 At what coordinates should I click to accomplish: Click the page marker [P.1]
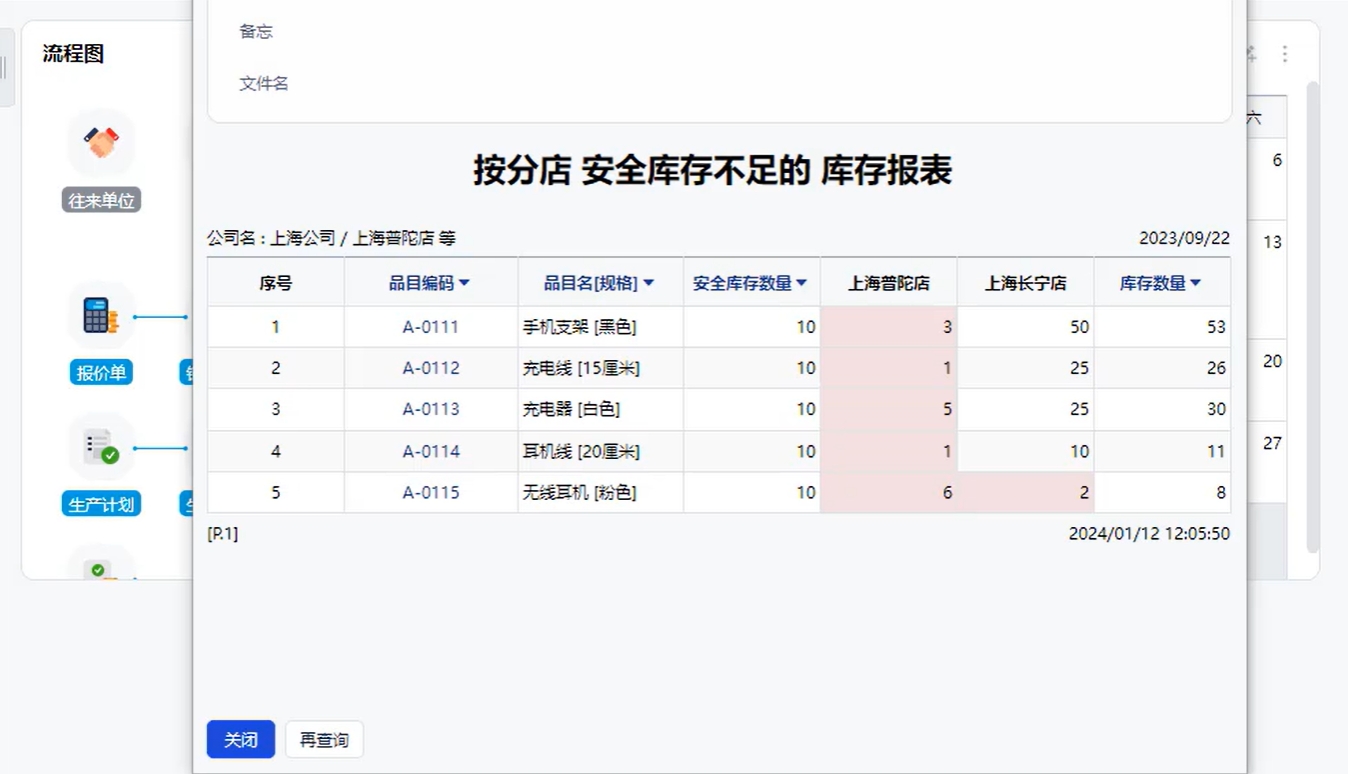[x=222, y=533]
